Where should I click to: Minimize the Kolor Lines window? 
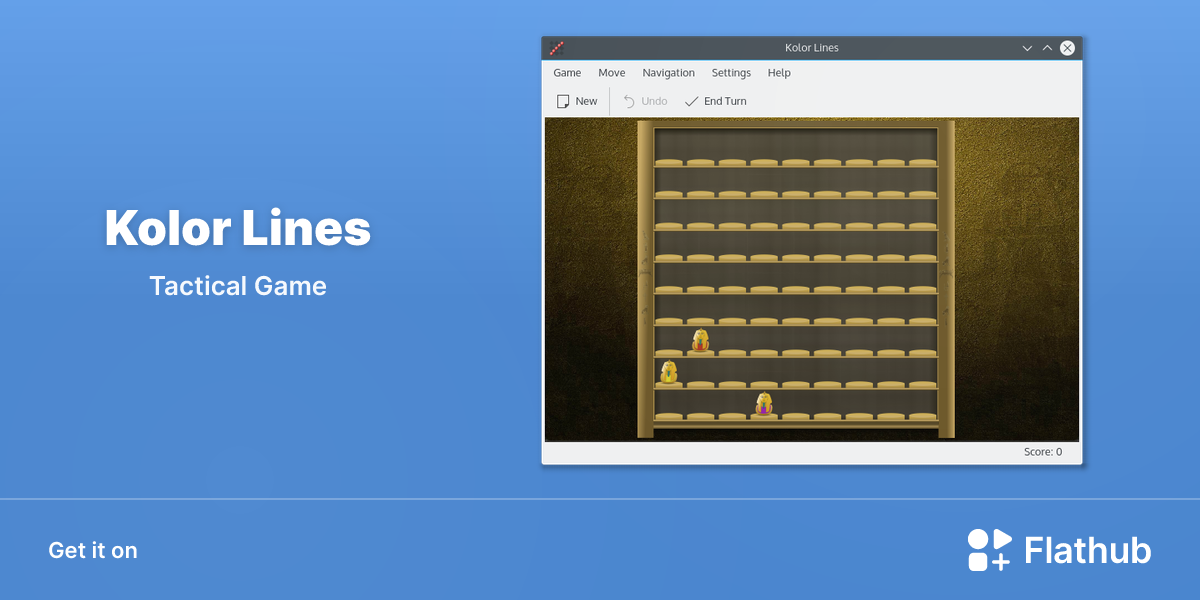click(x=1027, y=47)
